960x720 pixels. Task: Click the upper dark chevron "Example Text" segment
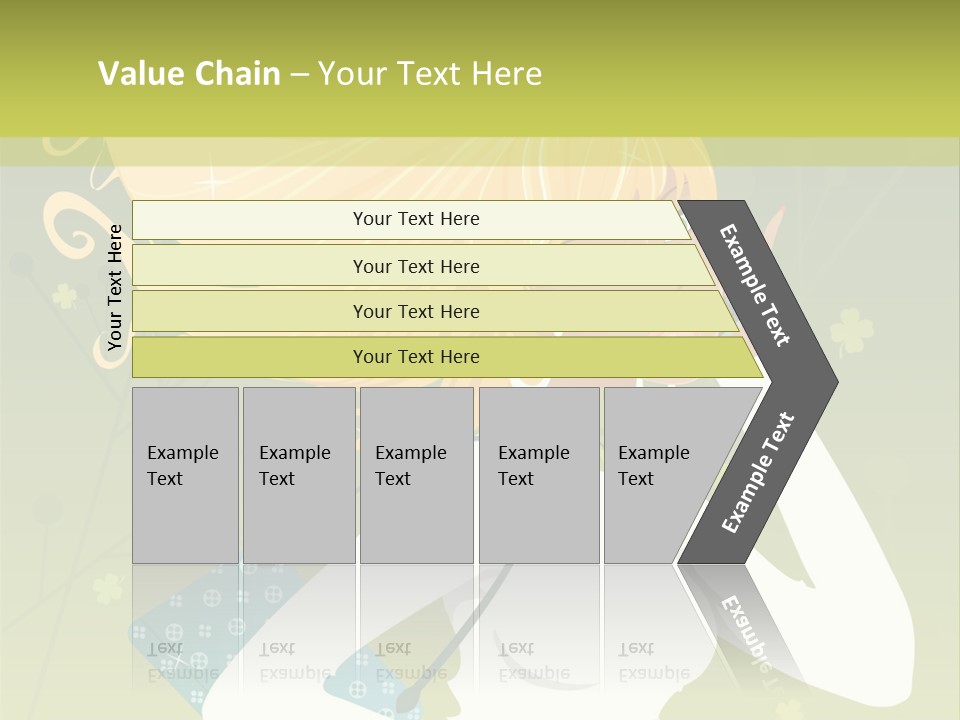click(x=760, y=285)
